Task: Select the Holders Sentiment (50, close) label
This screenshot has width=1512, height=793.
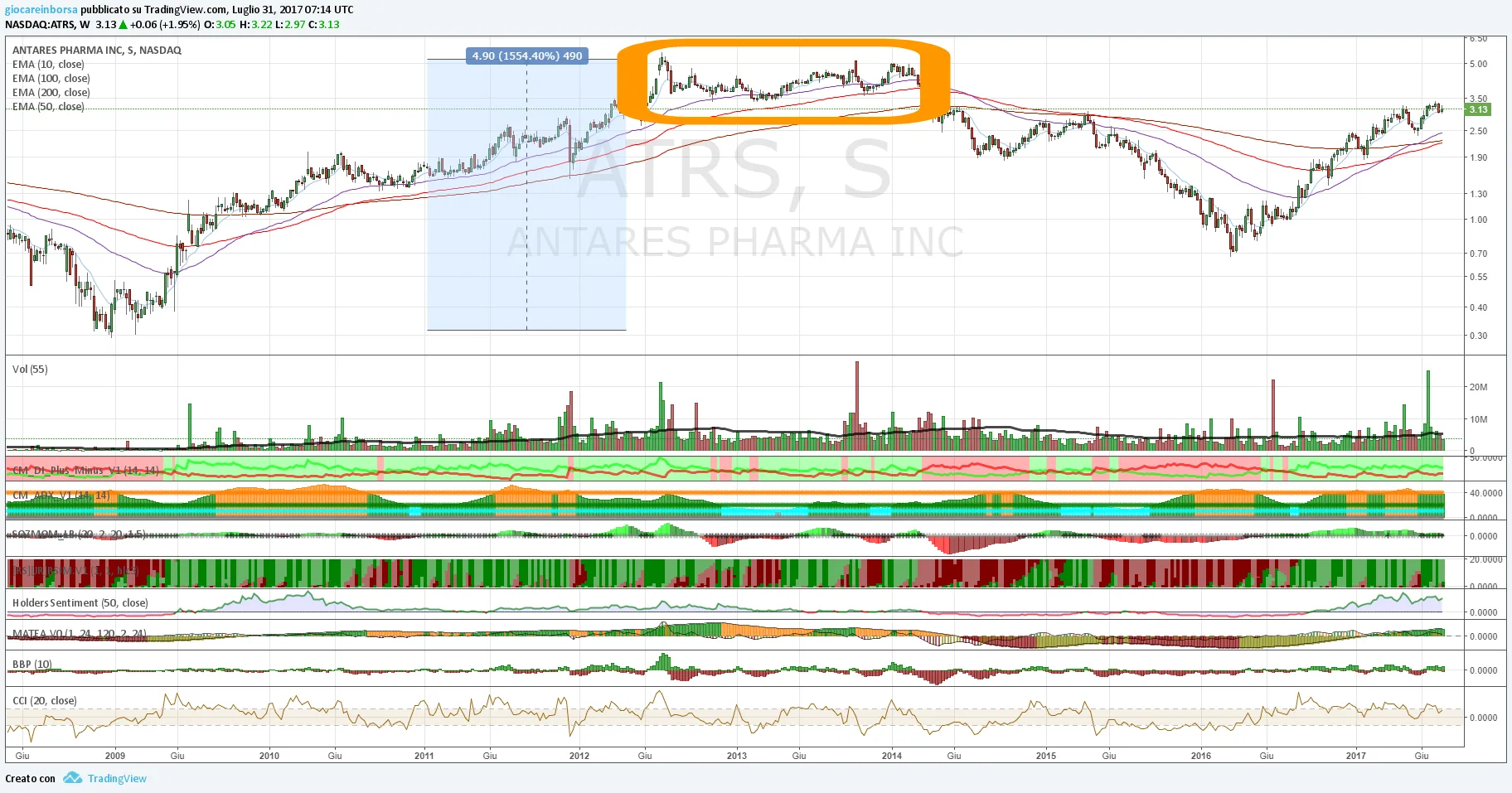Action: tap(80, 603)
